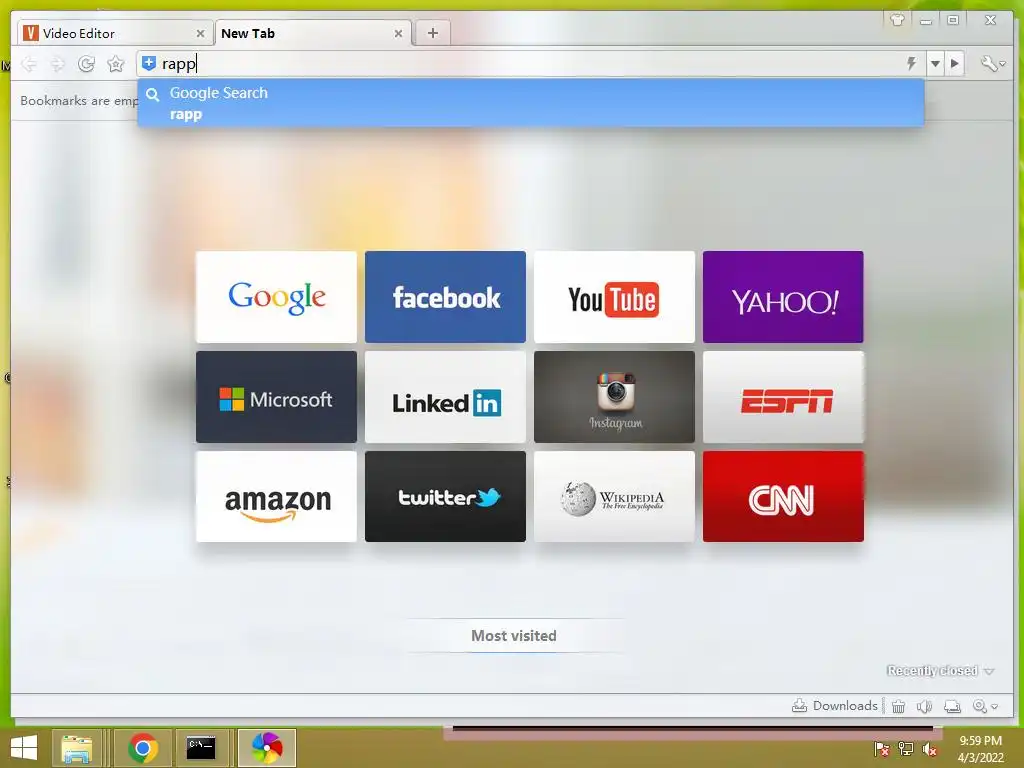Open the Windows Start button

pos(24,747)
